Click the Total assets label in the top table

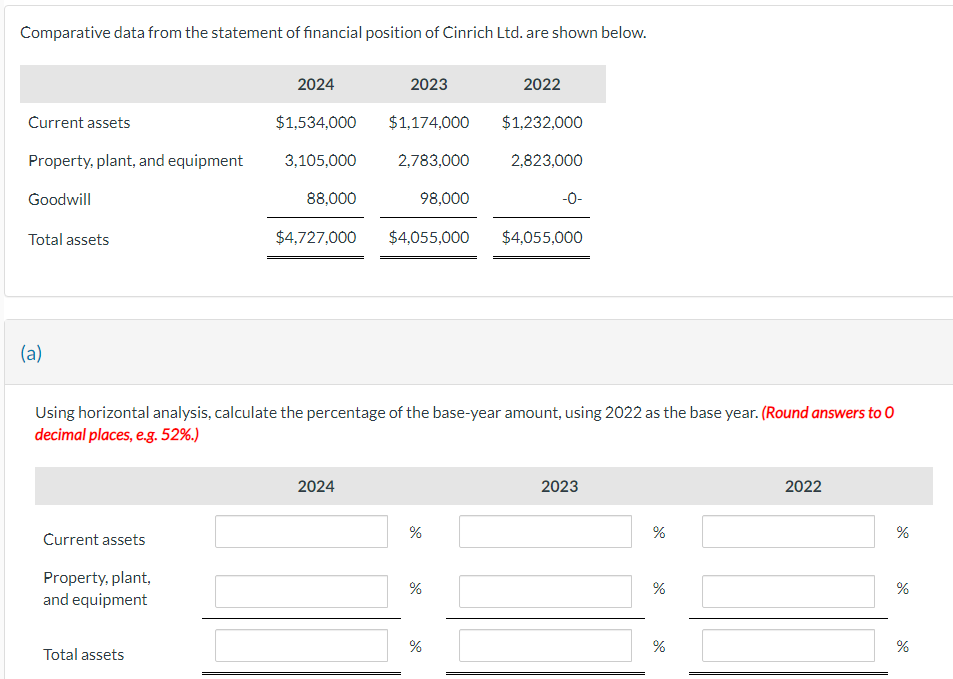coord(69,239)
